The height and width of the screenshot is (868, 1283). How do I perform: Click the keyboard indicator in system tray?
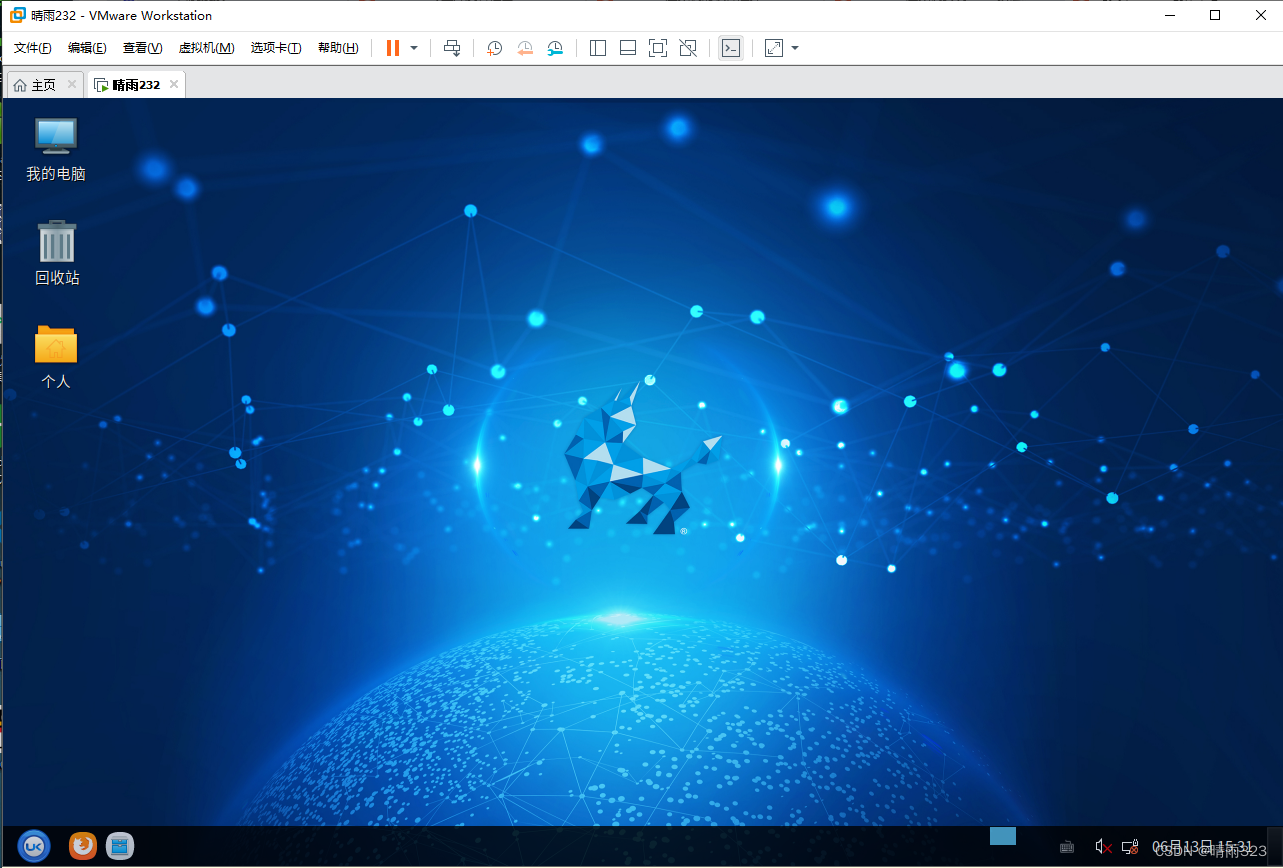pos(1067,847)
